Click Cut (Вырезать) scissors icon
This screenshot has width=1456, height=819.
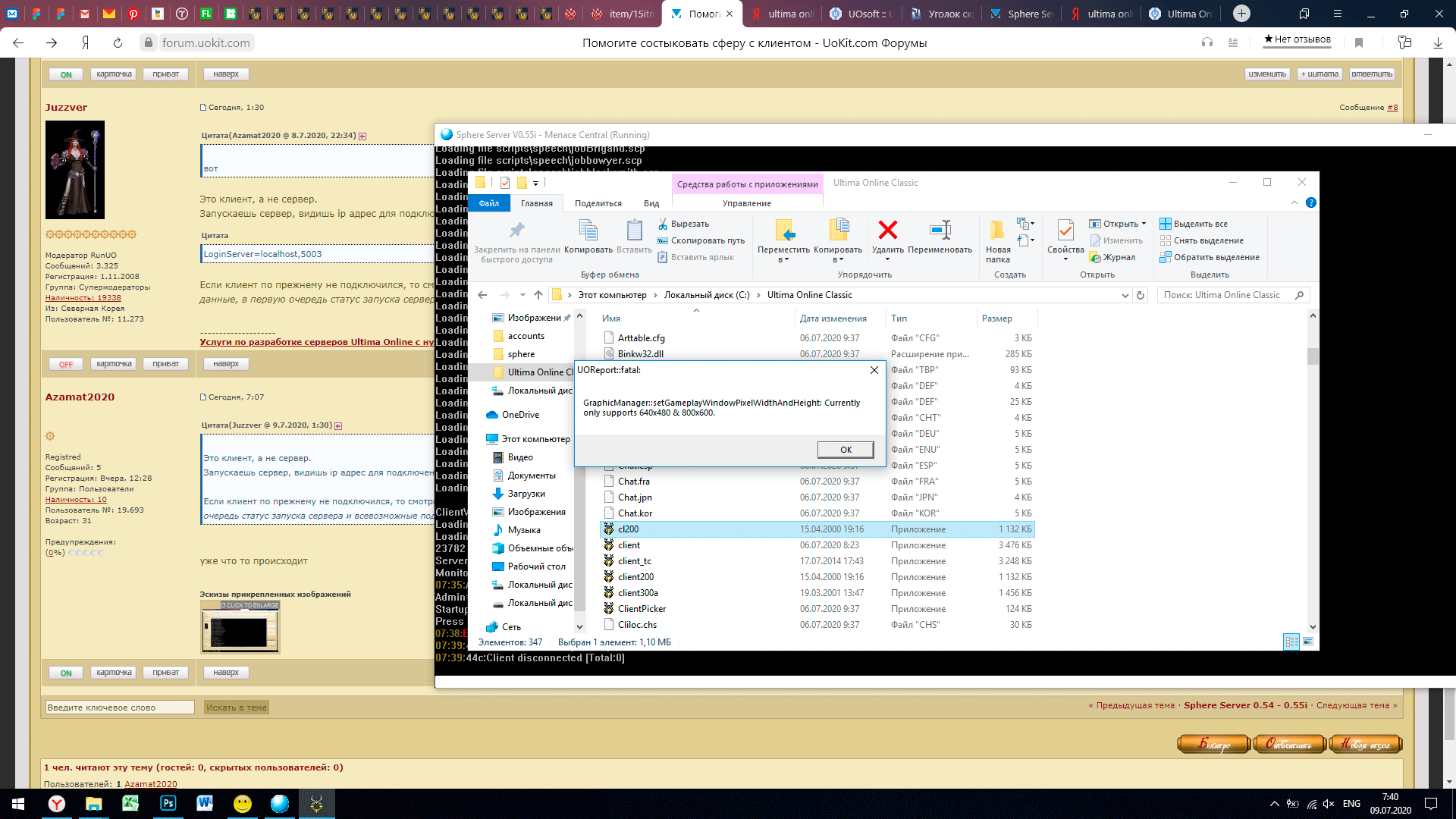point(663,224)
